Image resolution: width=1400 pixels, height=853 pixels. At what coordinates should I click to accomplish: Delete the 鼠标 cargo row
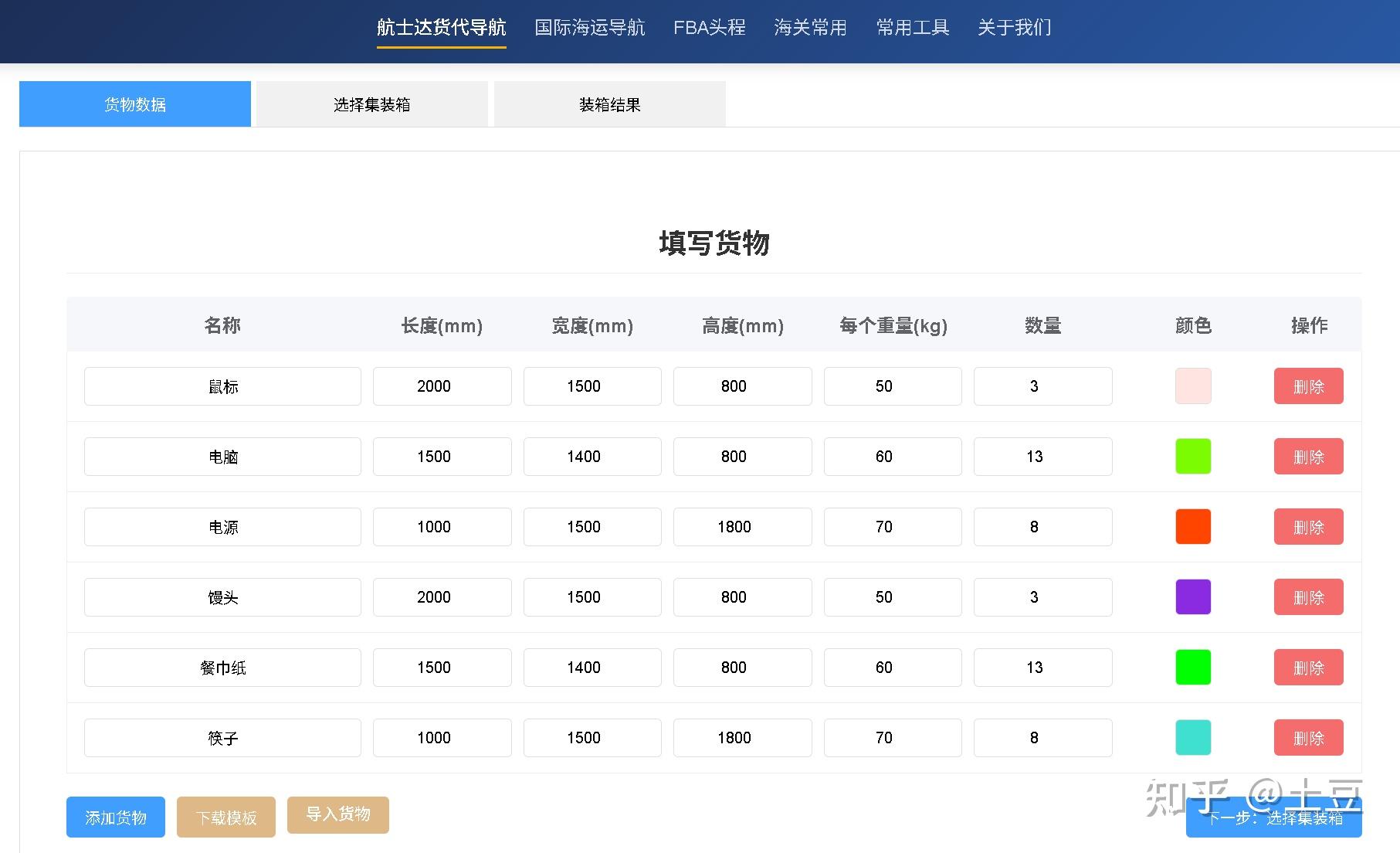point(1308,386)
